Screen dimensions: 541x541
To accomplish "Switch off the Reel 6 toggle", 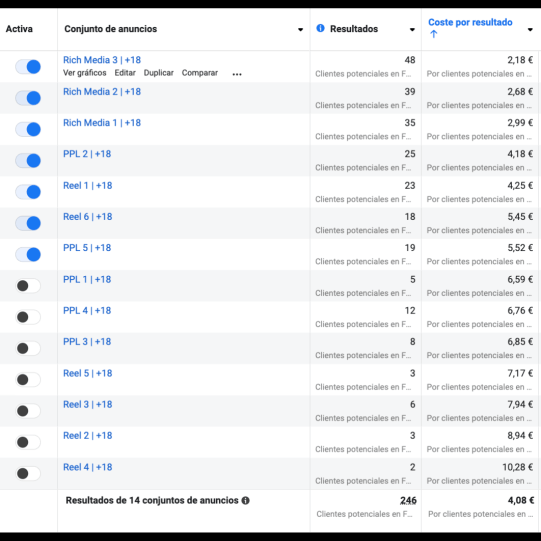I will [28, 223].
